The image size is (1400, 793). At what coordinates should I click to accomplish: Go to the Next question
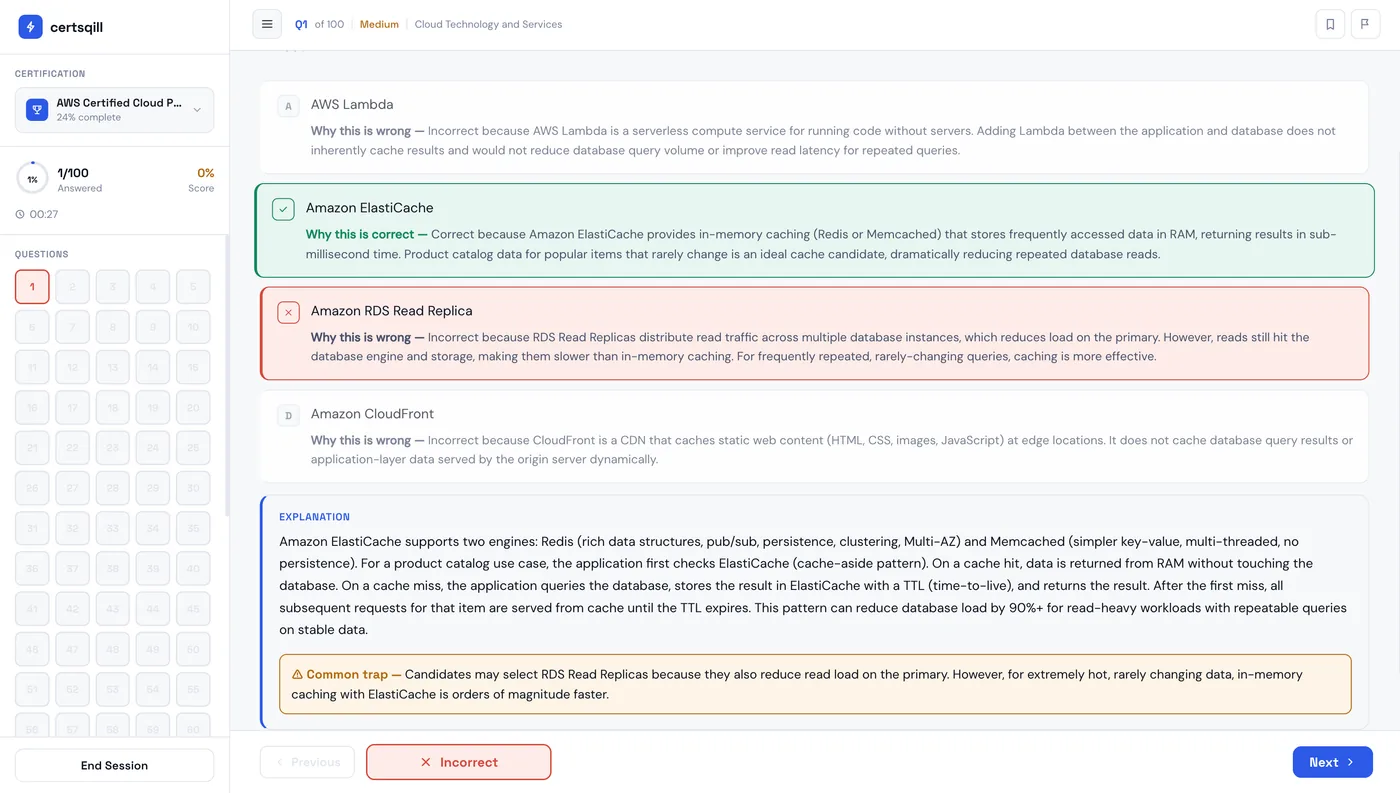tap(1332, 762)
